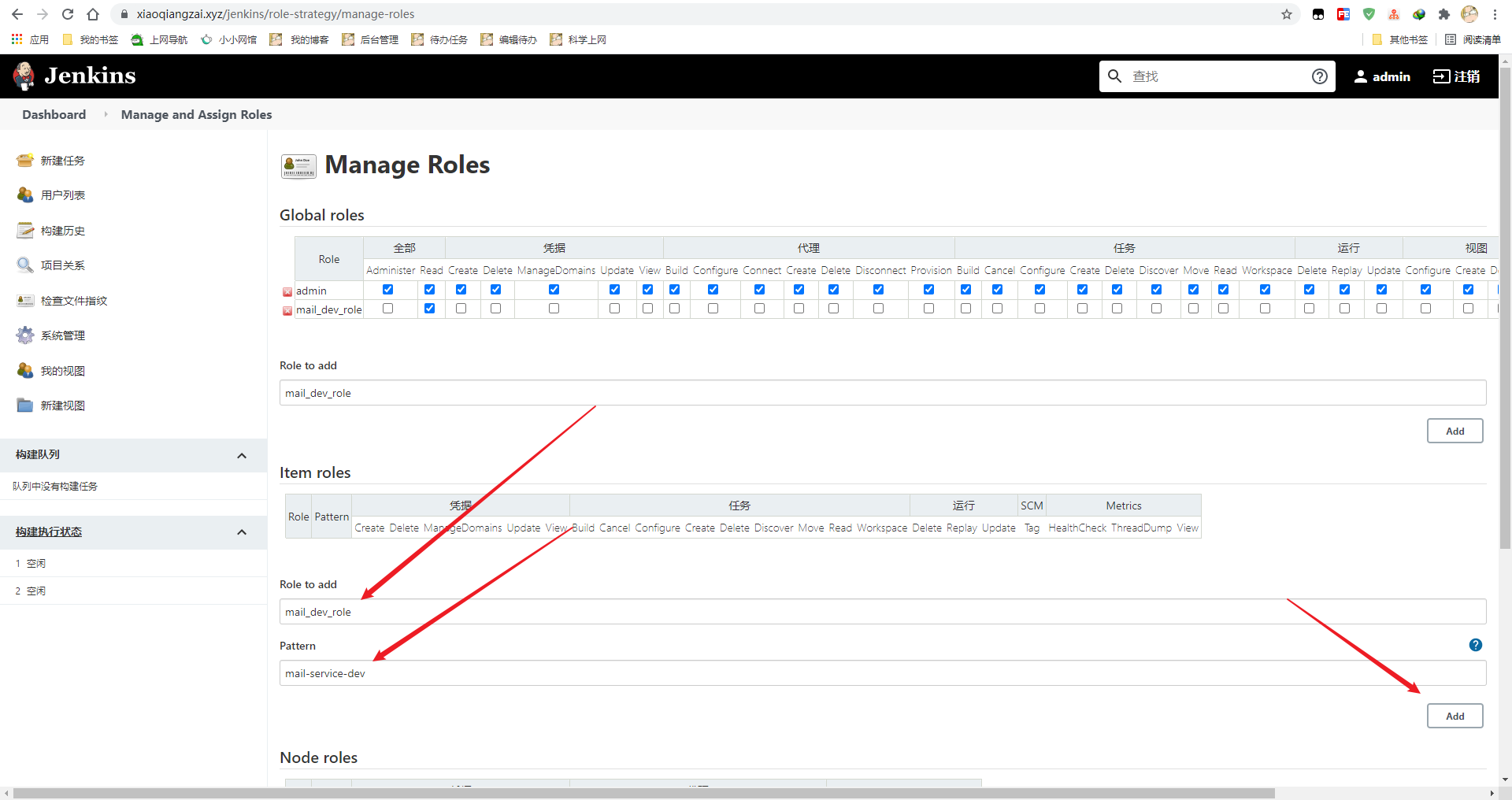1512x800 pixels.
Task: Toggle ManageDomains for mail_dev_role
Action: coord(554,309)
